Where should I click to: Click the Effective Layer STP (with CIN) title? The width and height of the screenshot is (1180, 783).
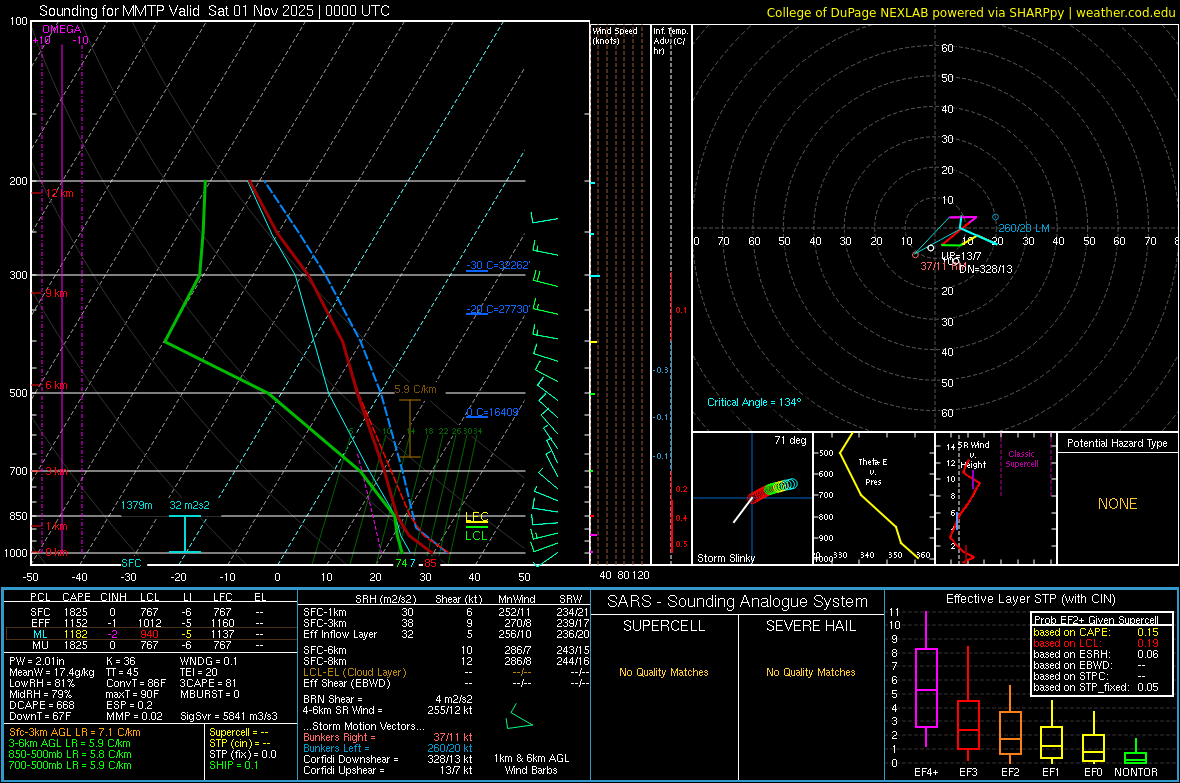click(x=1030, y=599)
